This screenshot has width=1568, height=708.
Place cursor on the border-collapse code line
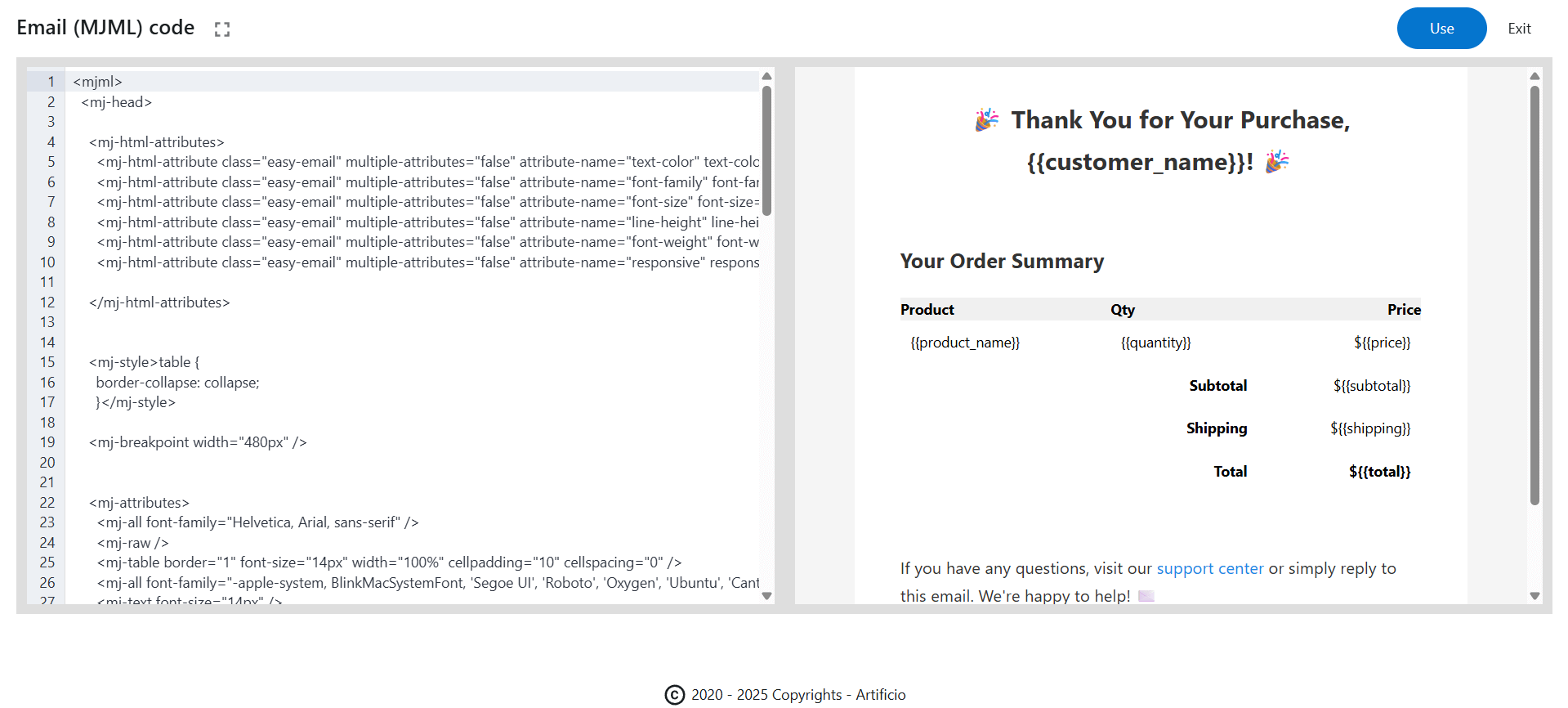[177, 383]
